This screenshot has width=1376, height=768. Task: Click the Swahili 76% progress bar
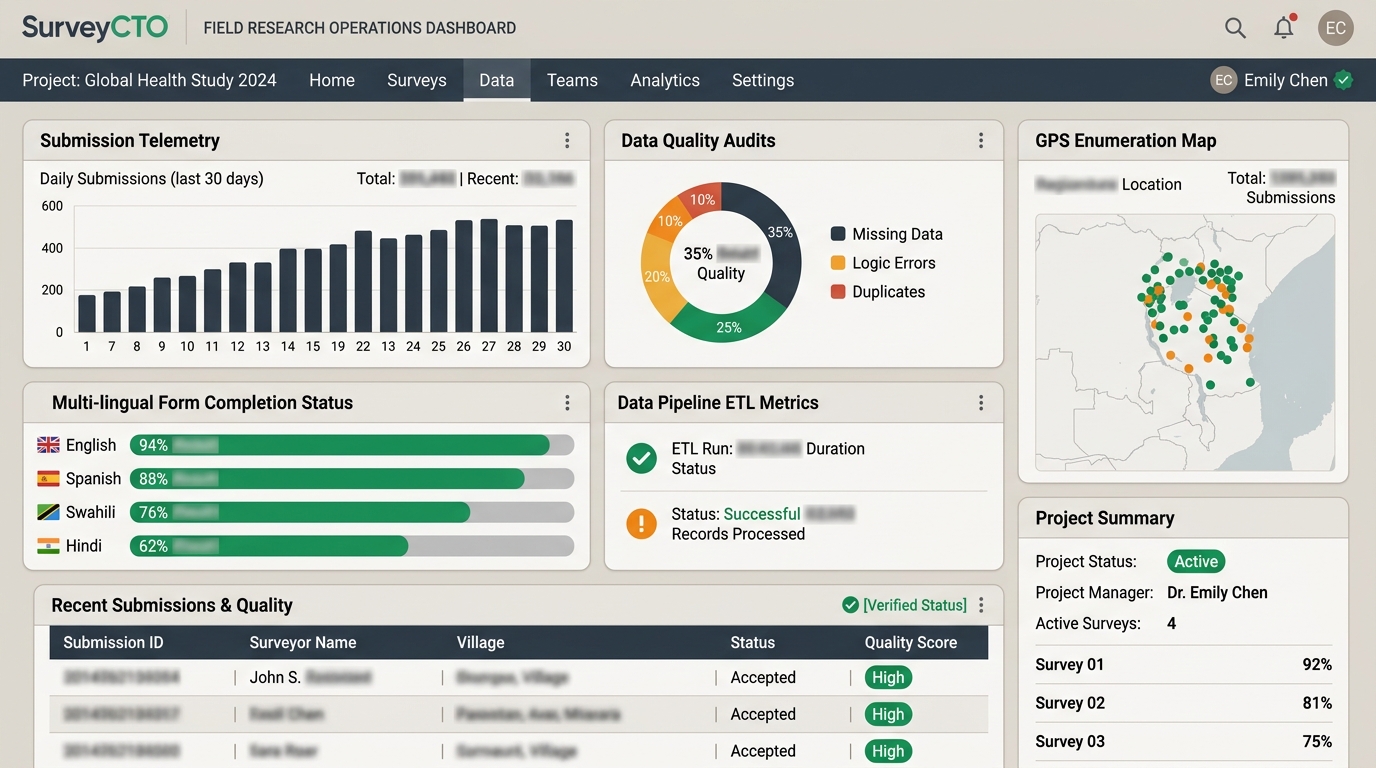click(x=352, y=512)
